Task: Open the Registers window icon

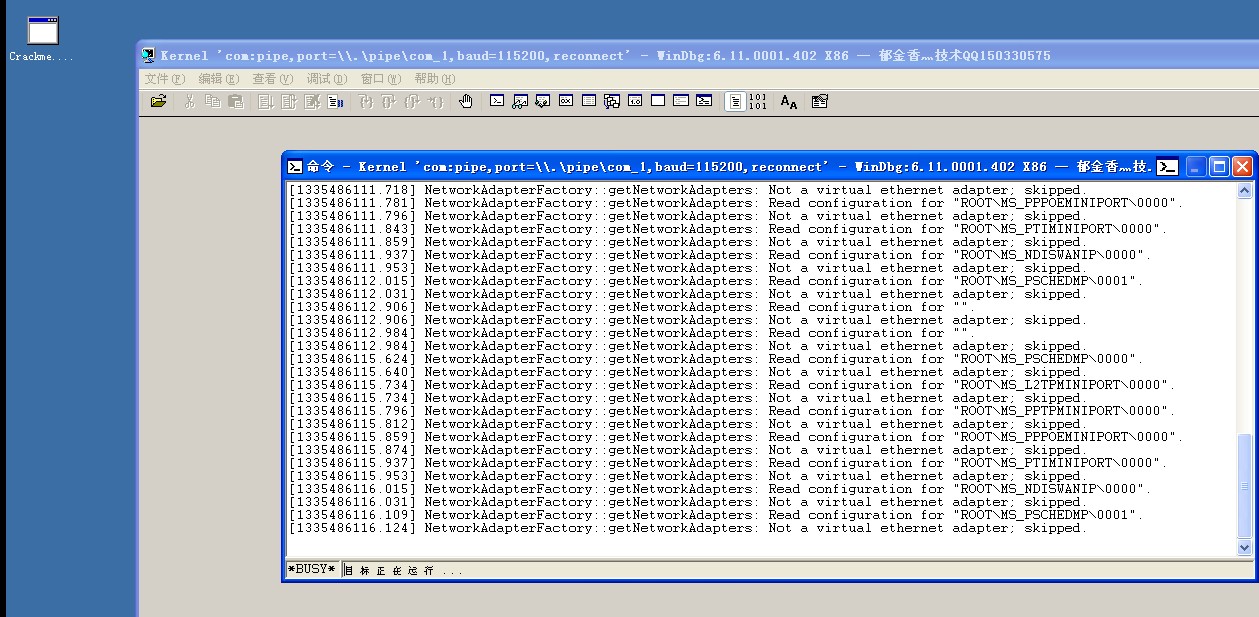Action: point(567,101)
